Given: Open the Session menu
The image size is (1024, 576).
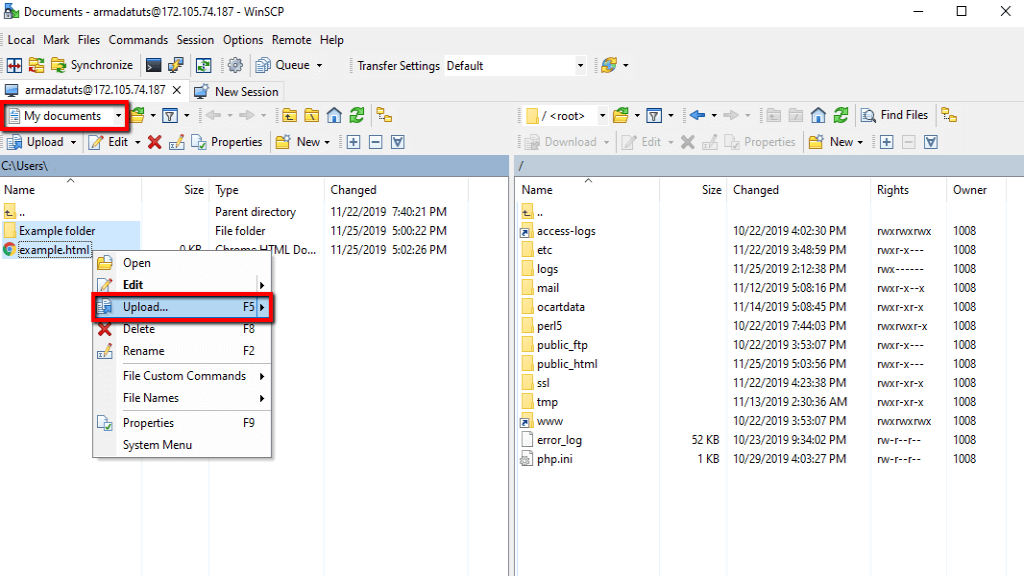Looking at the screenshot, I should tap(195, 40).
